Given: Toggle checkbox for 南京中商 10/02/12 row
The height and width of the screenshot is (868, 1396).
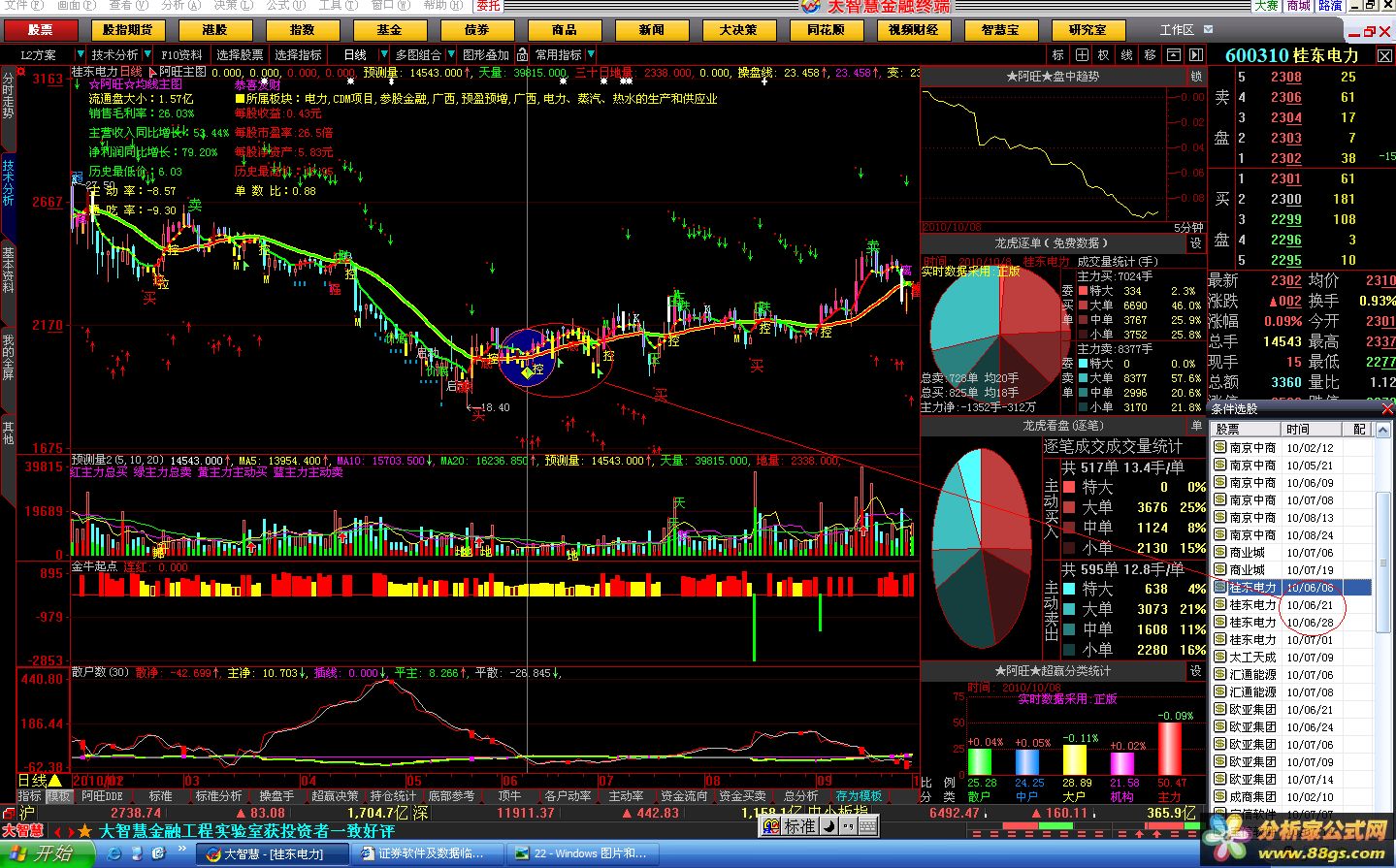Looking at the screenshot, I should tap(1220, 447).
